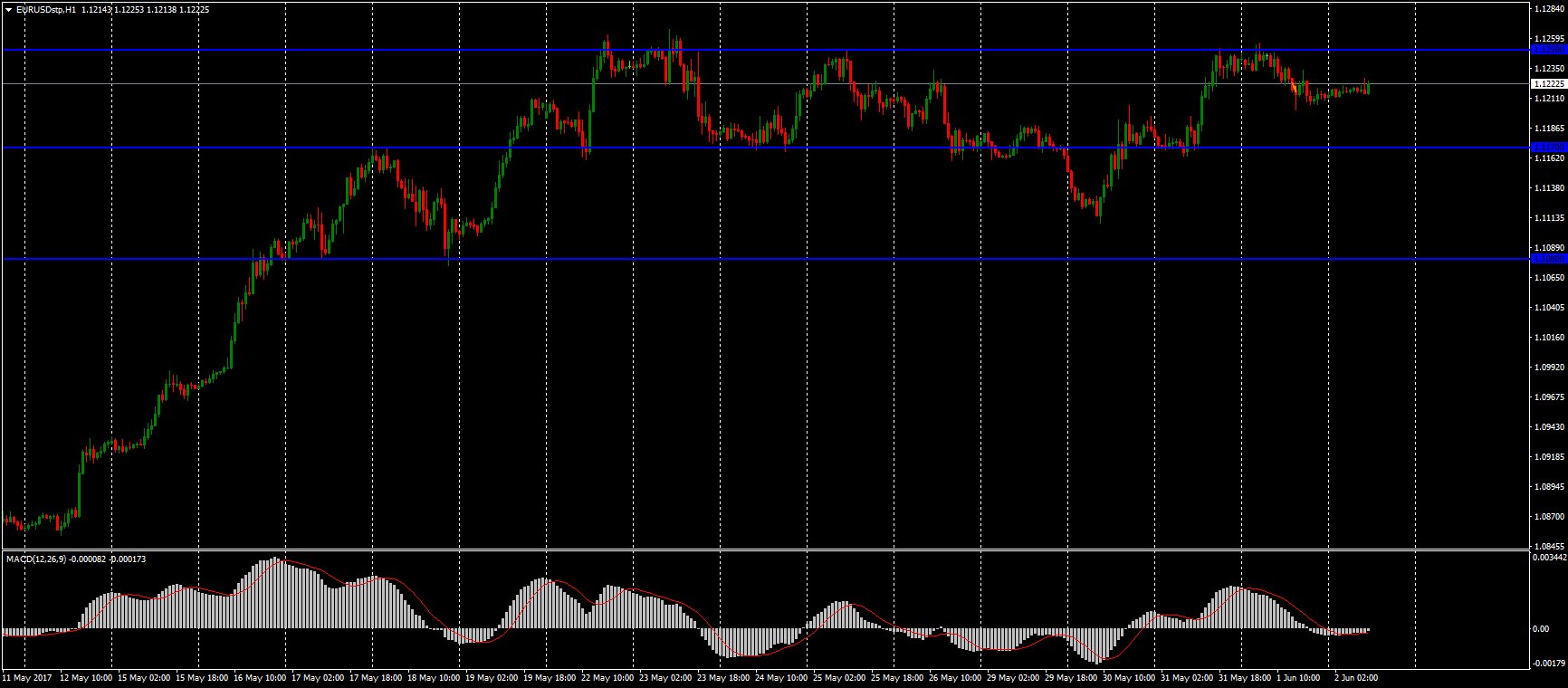Click the 1.12840 price scale label
The height and width of the screenshot is (688, 1568).
tap(1551, 9)
